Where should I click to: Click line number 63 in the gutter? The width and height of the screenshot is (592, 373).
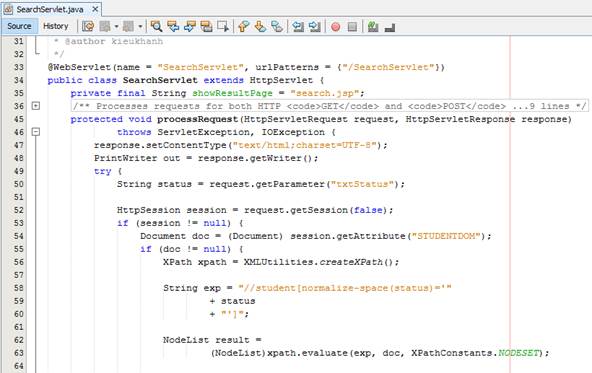[18, 353]
